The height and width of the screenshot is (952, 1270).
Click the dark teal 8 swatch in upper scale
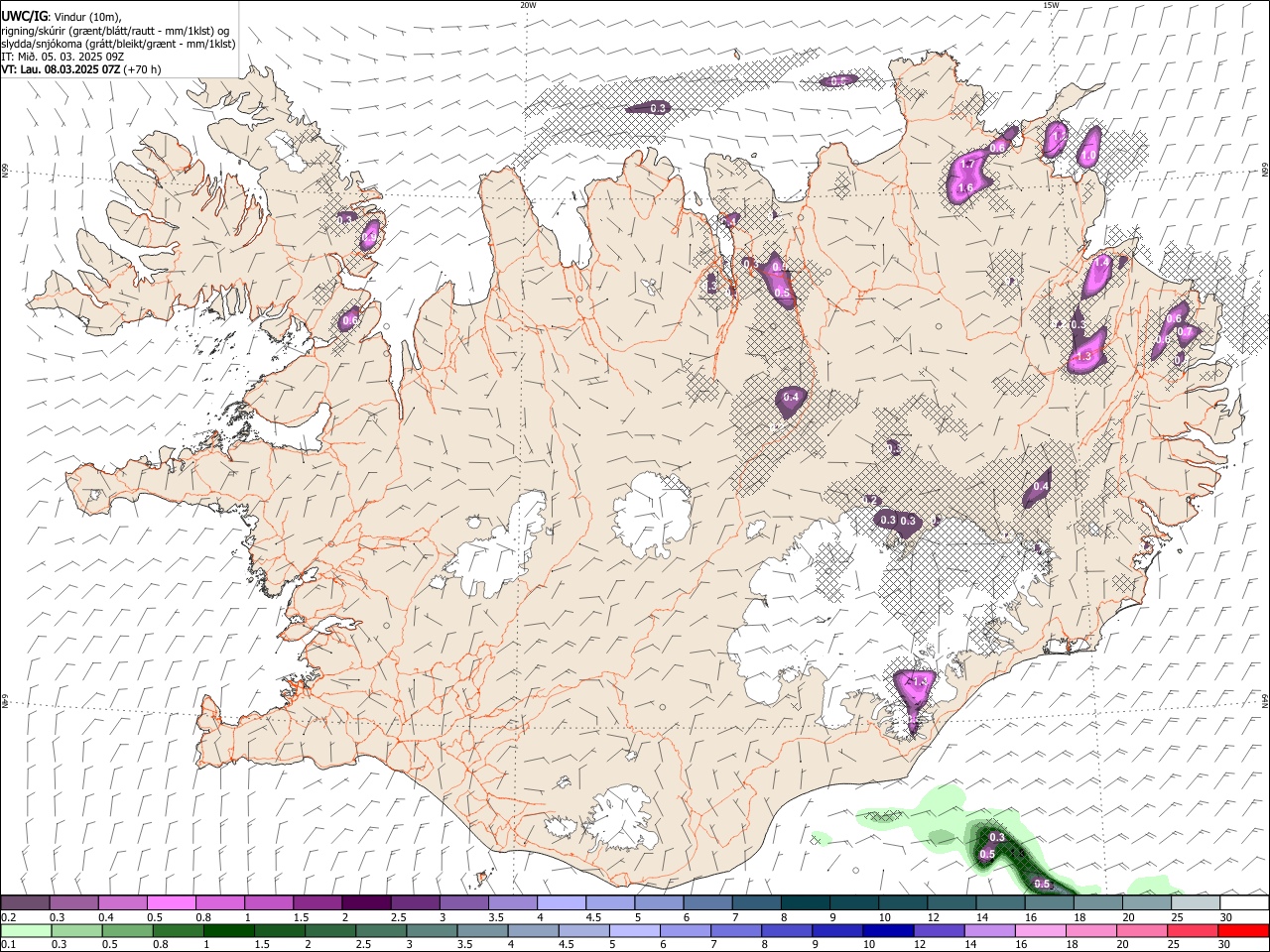pos(805,903)
